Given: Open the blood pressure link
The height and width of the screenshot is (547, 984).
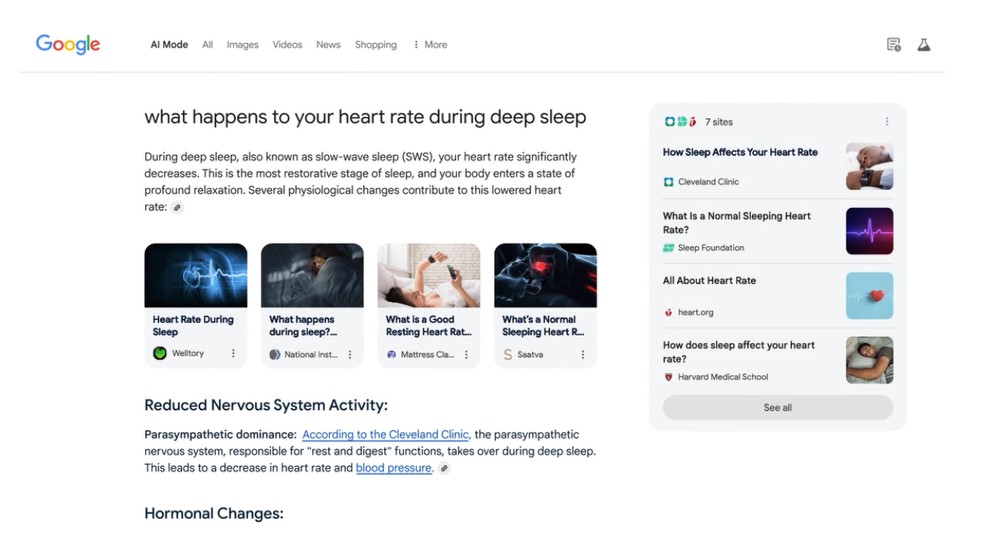Looking at the screenshot, I should tap(394, 468).
